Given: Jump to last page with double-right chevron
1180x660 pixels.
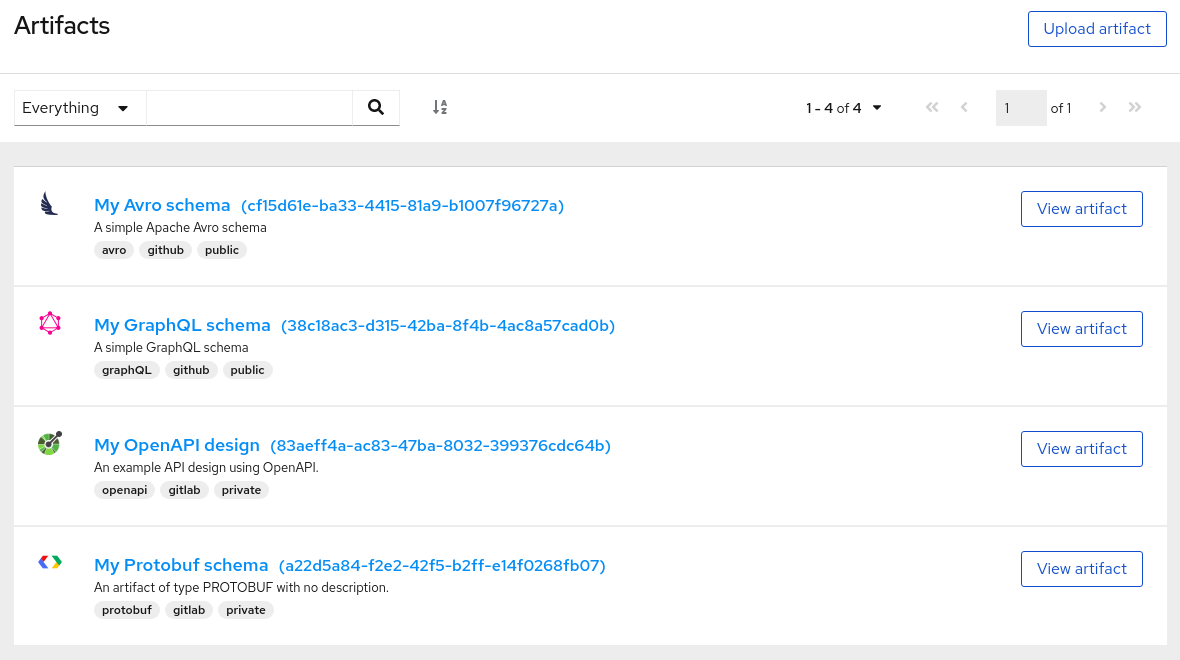Looking at the screenshot, I should [x=1135, y=107].
